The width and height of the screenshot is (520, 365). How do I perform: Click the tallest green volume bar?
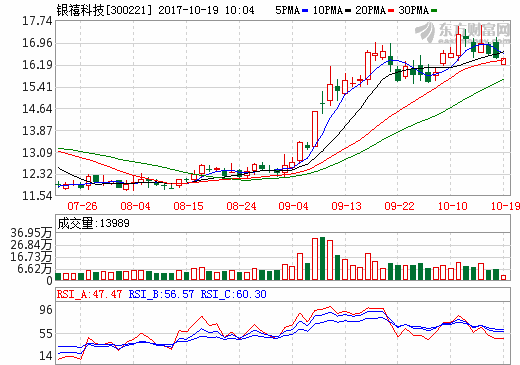click(x=322, y=258)
